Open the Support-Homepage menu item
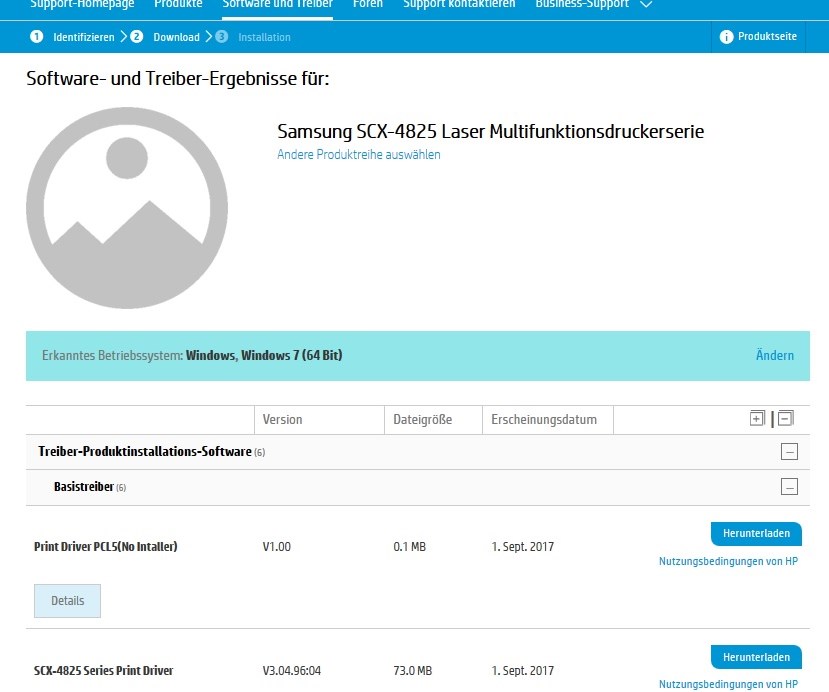This screenshot has height=692, width=829. coord(82,4)
